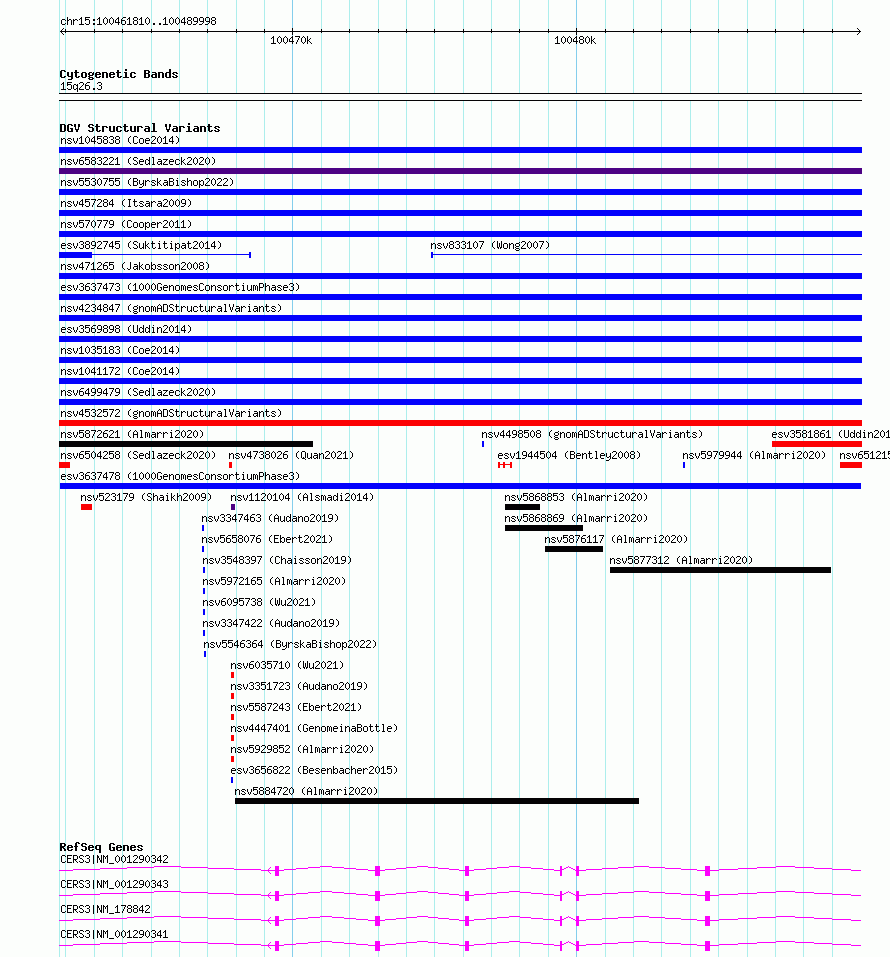Open esv3637473 (1000GenomesConsortiumPhase3) label
This screenshot has width=890, height=957.
coord(180,287)
